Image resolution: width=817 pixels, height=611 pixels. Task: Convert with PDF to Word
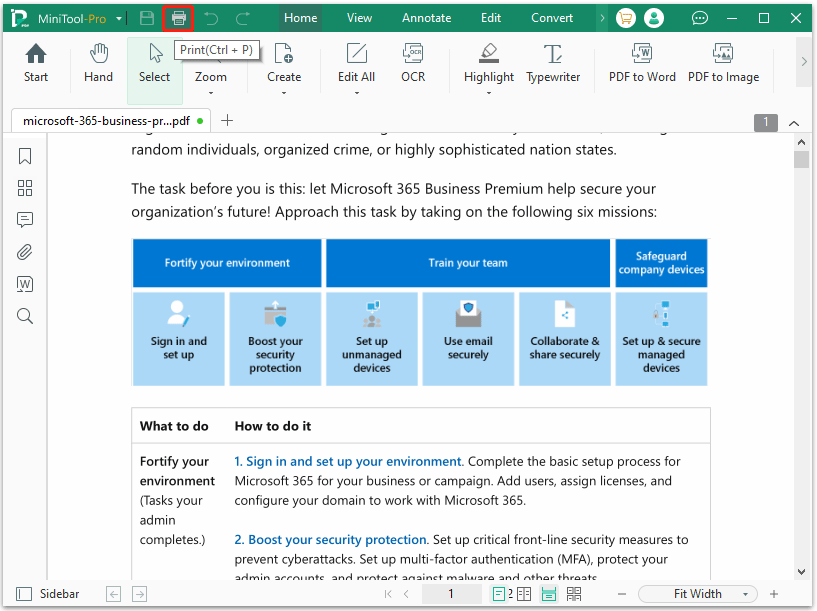coord(642,64)
